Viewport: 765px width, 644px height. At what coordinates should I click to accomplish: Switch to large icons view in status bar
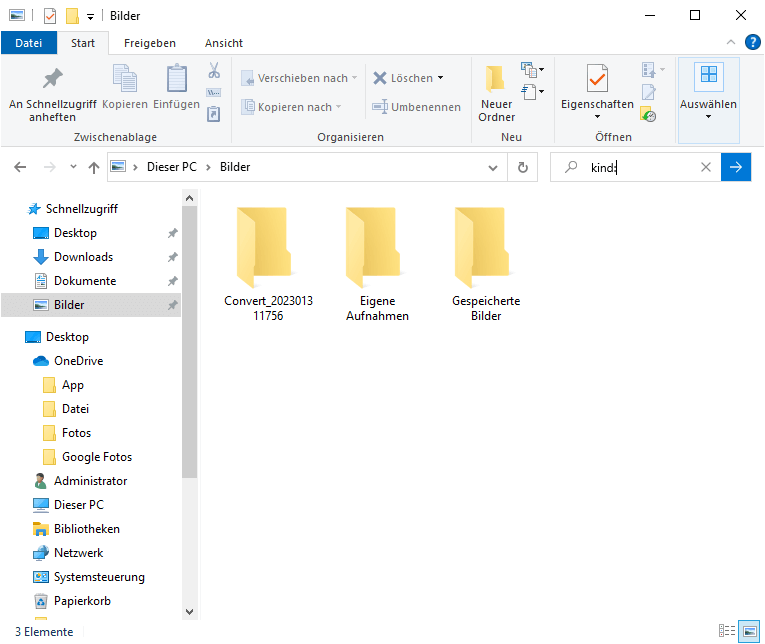tap(747, 632)
